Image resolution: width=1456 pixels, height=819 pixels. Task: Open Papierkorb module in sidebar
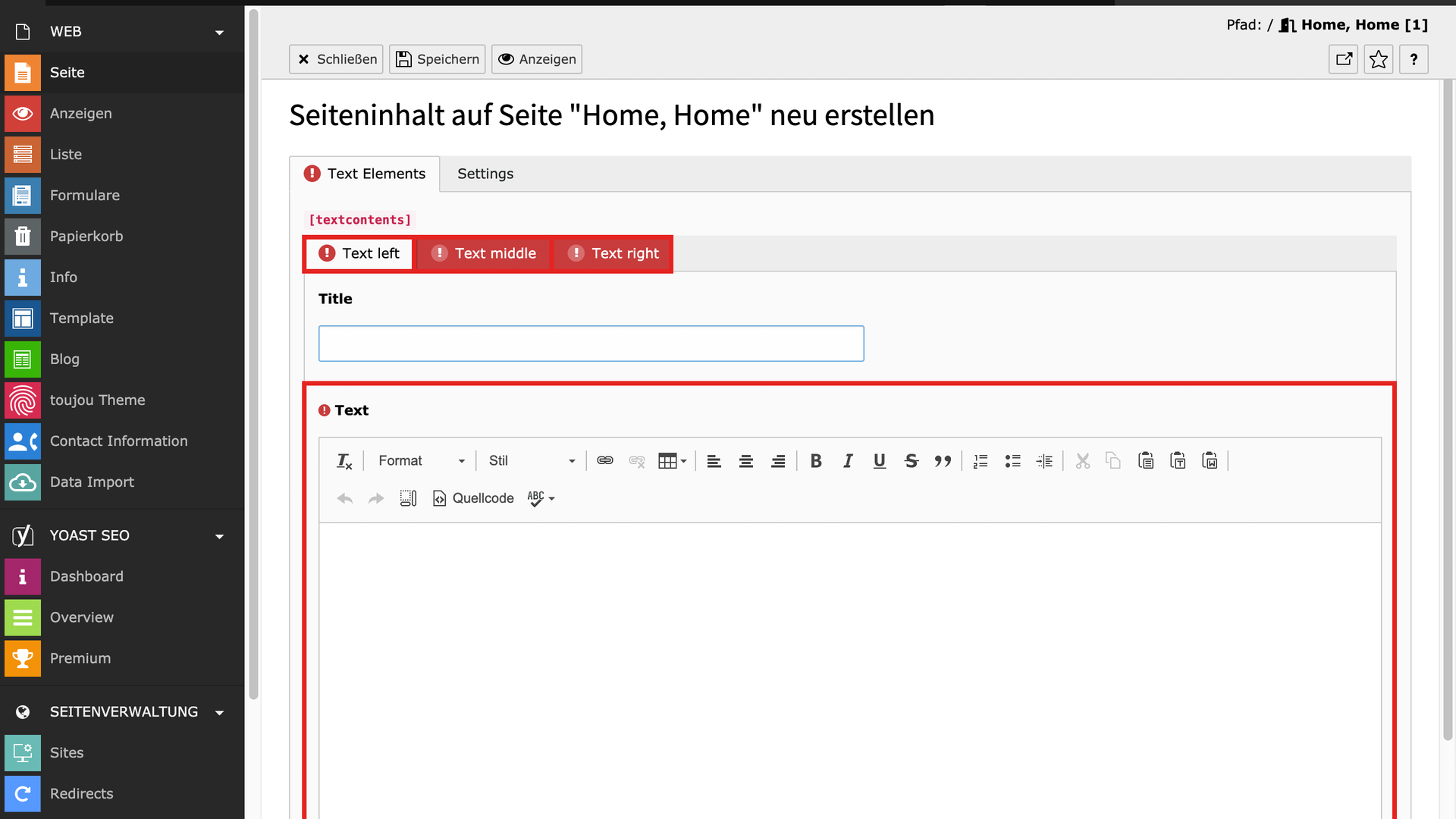click(x=86, y=237)
